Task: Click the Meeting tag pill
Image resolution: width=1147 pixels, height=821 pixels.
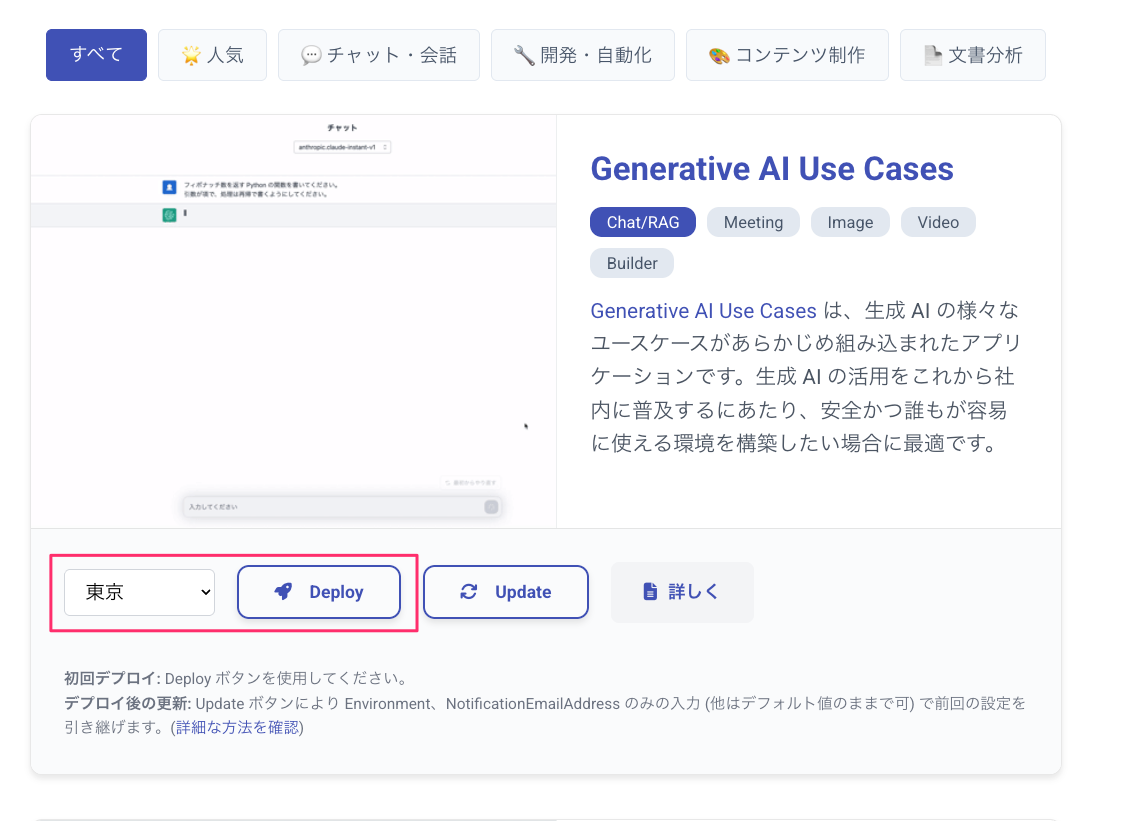Action: click(753, 222)
